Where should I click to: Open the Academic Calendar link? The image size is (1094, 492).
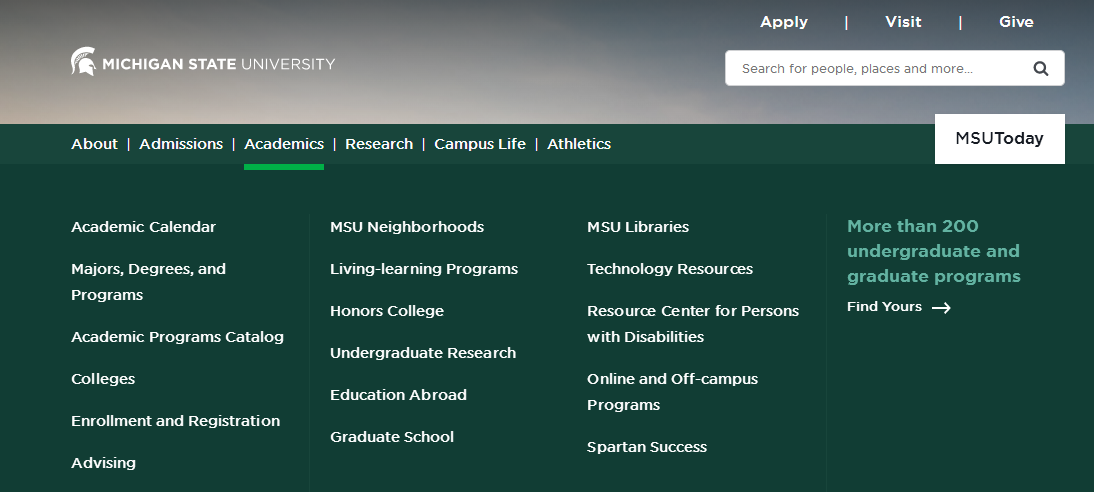coord(144,227)
